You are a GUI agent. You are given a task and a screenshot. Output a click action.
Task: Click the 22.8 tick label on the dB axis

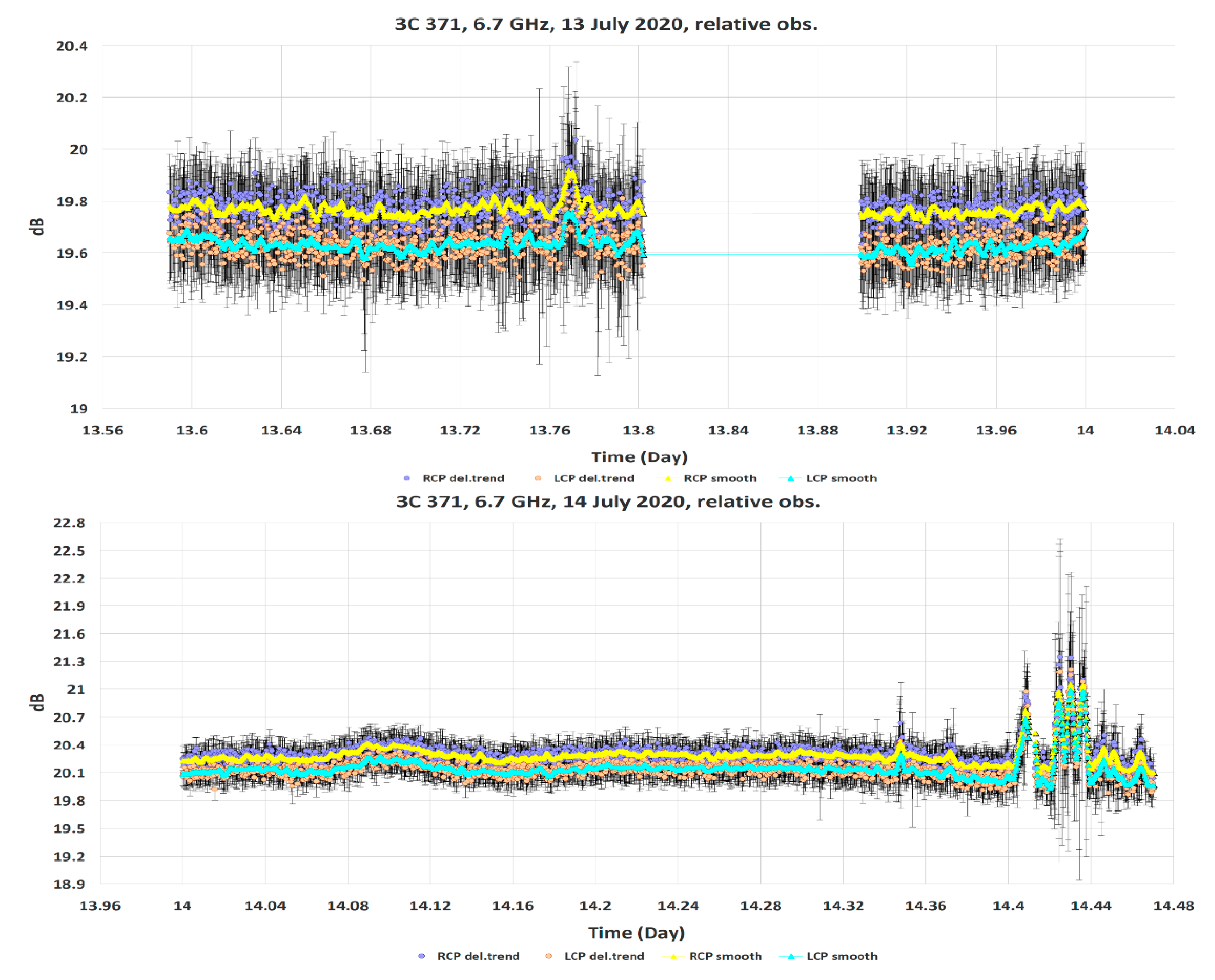point(69,523)
